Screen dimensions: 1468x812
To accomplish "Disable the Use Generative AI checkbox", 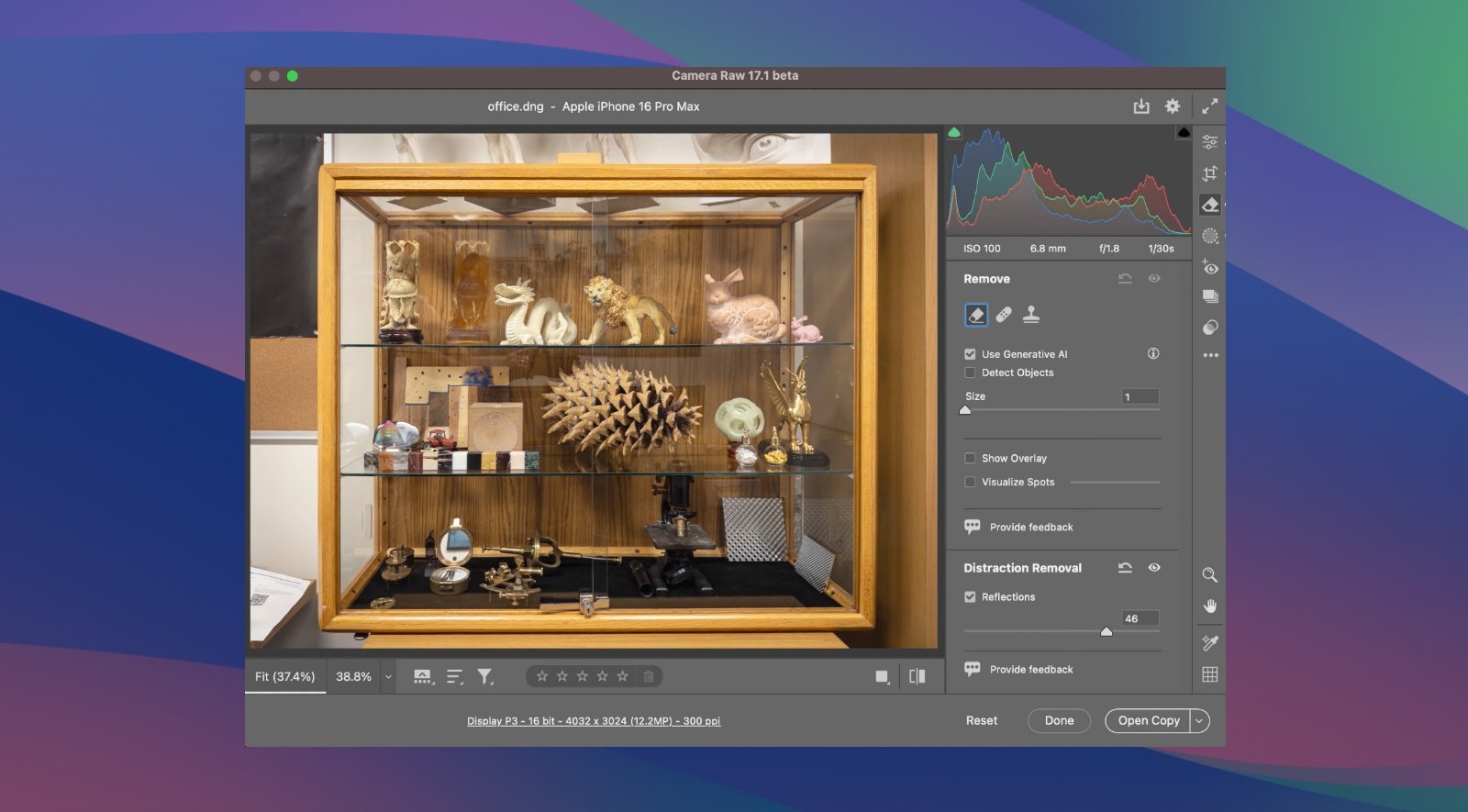I will point(970,354).
